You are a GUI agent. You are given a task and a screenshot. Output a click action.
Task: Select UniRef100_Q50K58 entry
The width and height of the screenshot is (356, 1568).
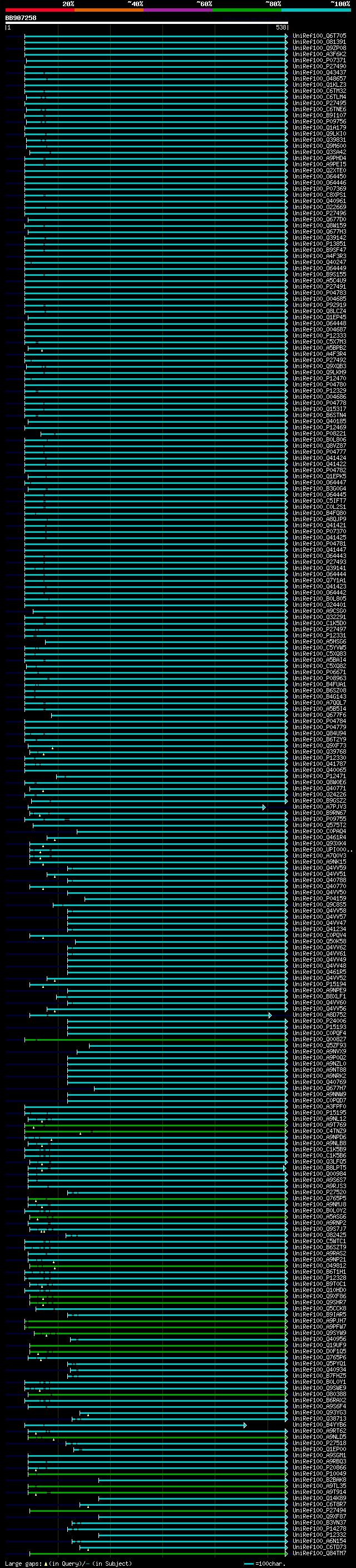pyautogui.click(x=319, y=942)
